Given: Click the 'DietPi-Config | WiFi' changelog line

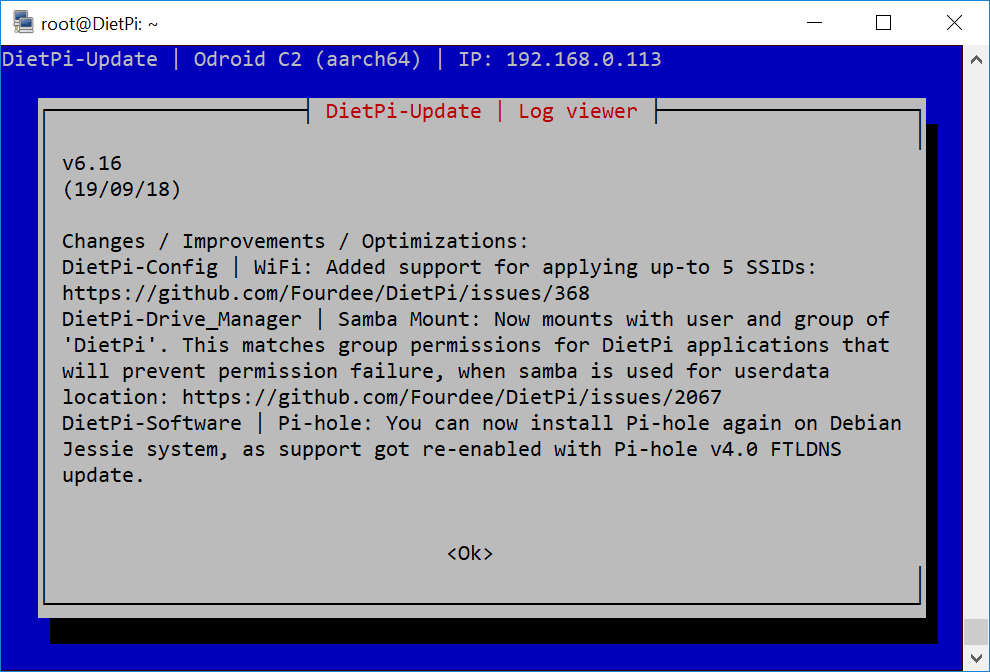Looking at the screenshot, I should click(x=439, y=267).
